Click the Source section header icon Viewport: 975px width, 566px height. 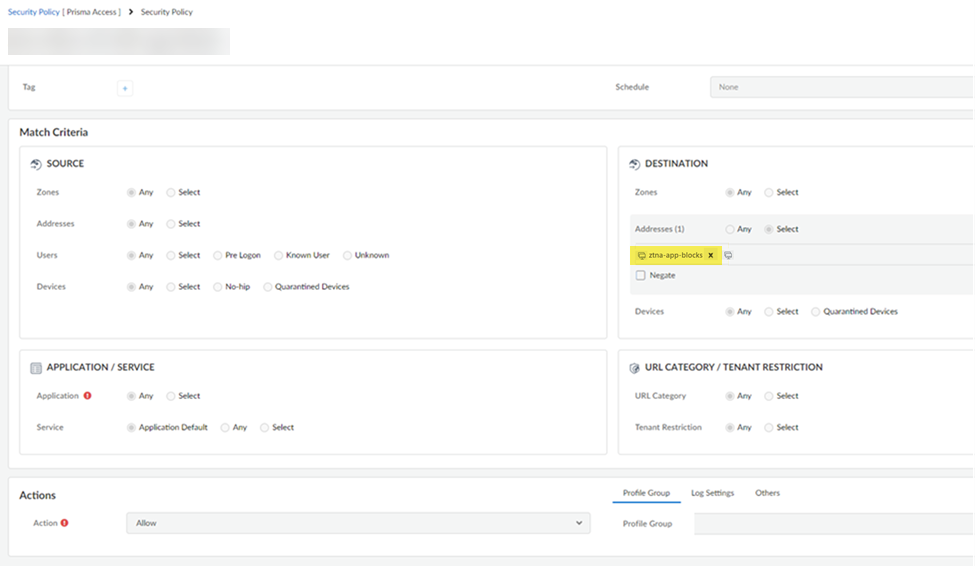(x=36, y=164)
